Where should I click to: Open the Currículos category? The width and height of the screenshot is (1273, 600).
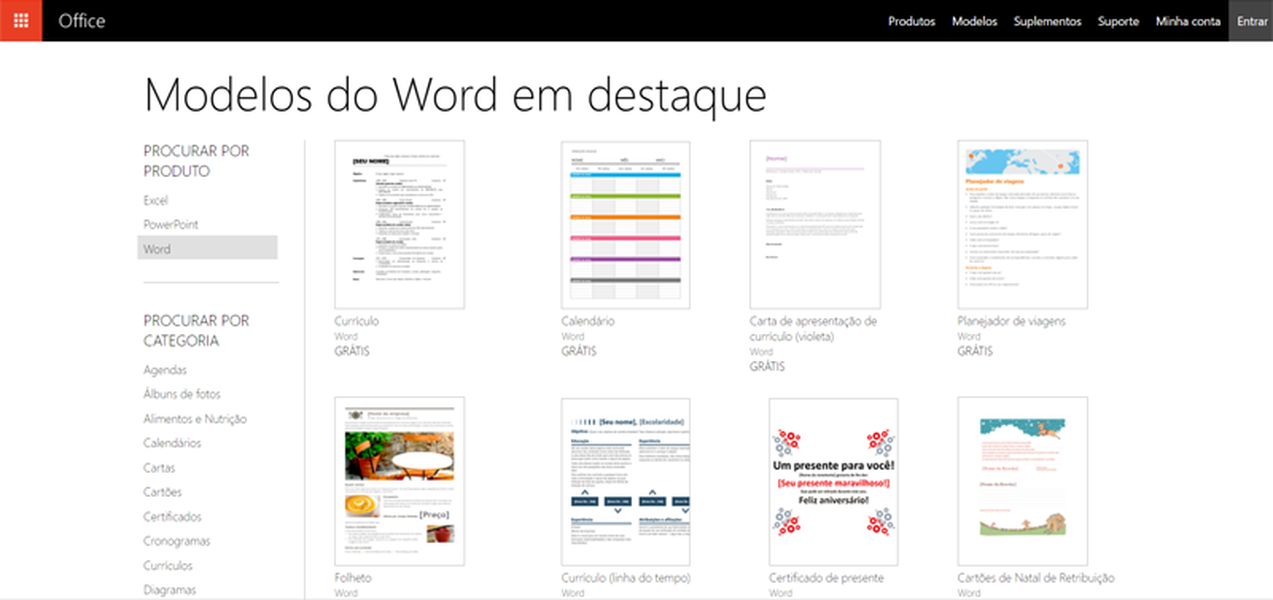tap(168, 565)
